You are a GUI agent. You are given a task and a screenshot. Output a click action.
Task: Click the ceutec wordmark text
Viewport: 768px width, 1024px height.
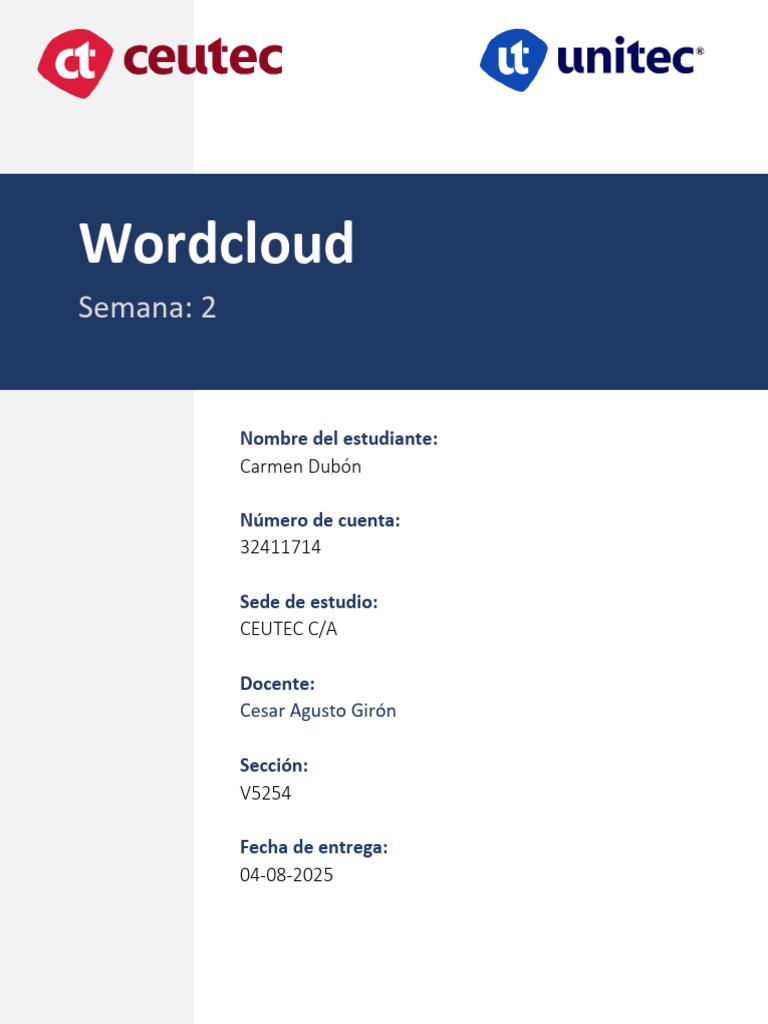coord(202,58)
